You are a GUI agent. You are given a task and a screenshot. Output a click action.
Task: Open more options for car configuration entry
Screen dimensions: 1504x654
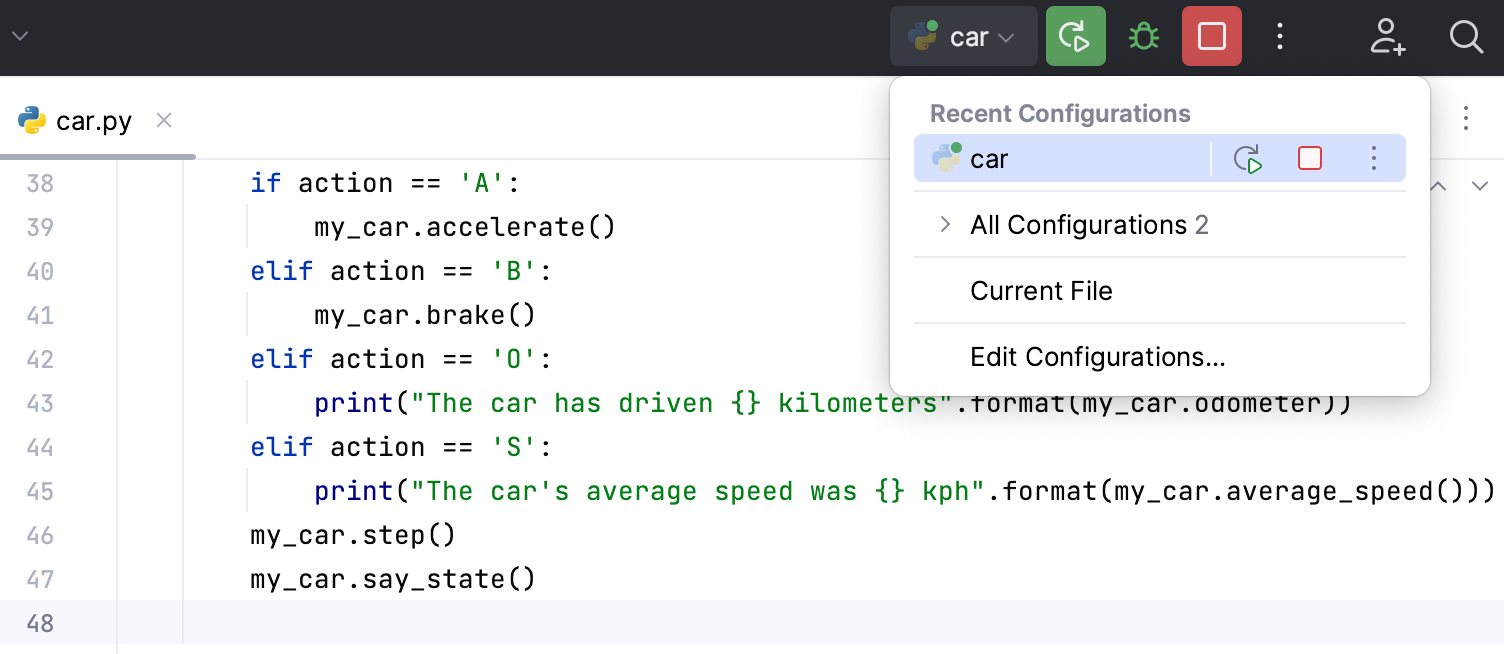pos(1373,157)
